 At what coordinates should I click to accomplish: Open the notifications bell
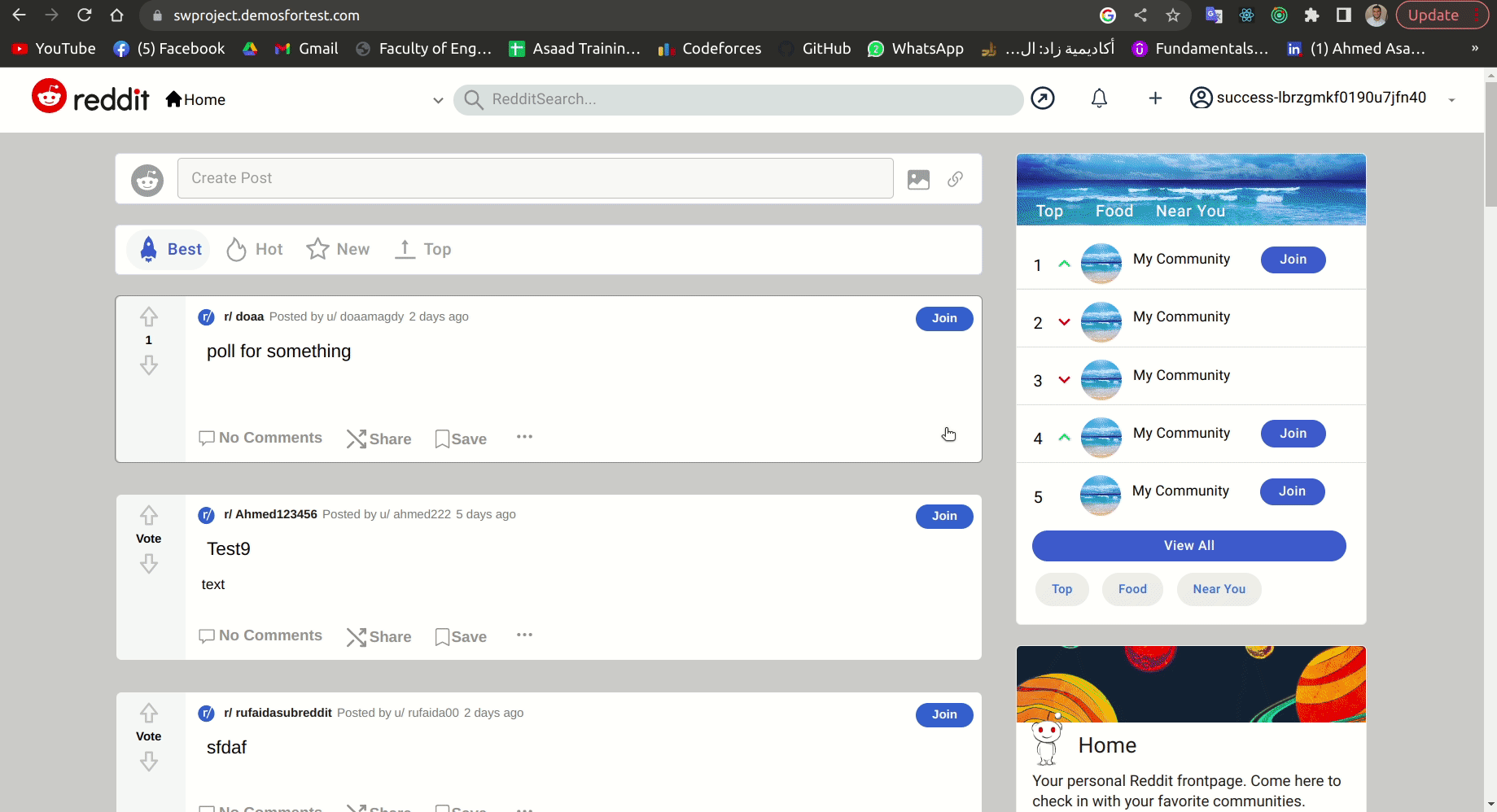coord(1099,98)
